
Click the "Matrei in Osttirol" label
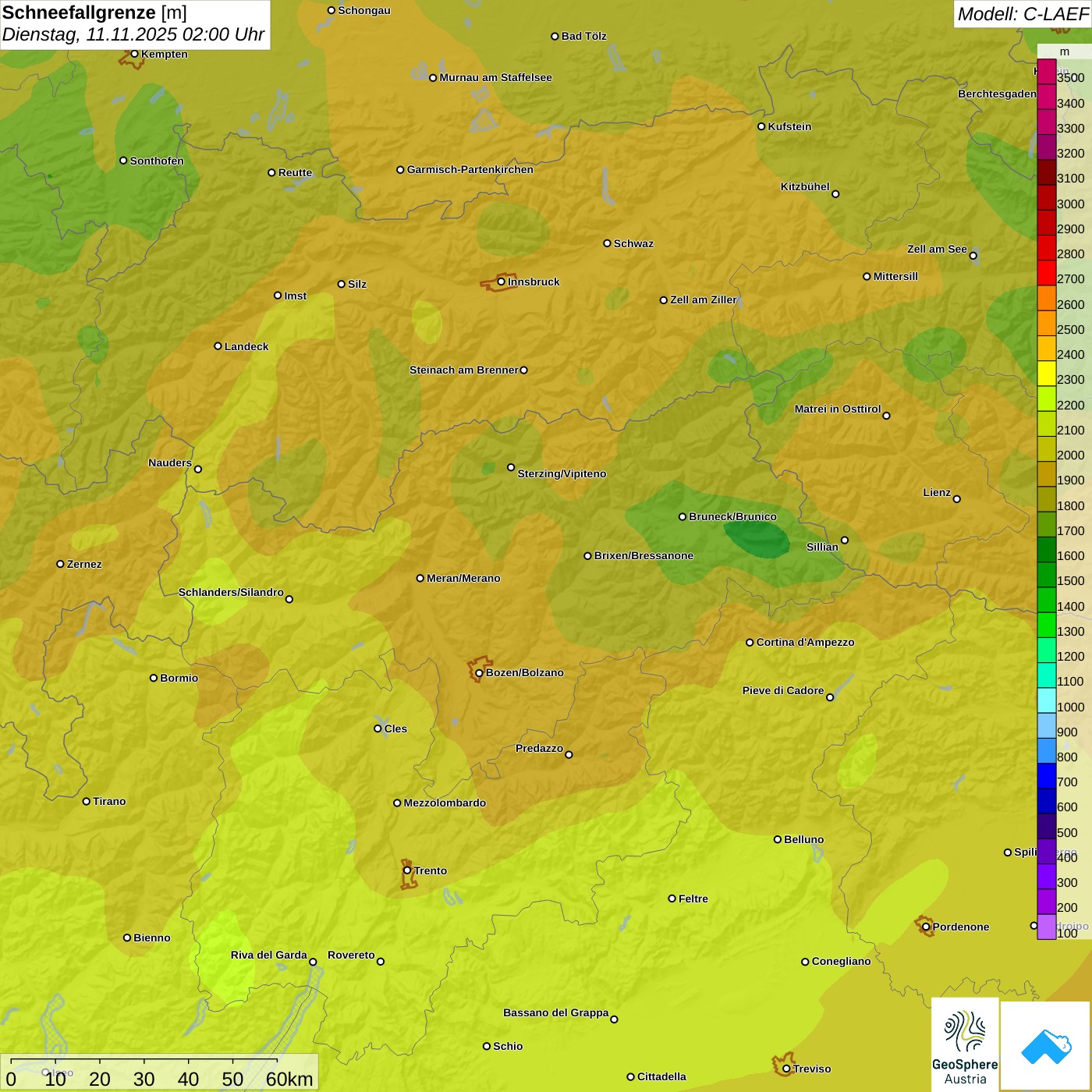(x=838, y=409)
